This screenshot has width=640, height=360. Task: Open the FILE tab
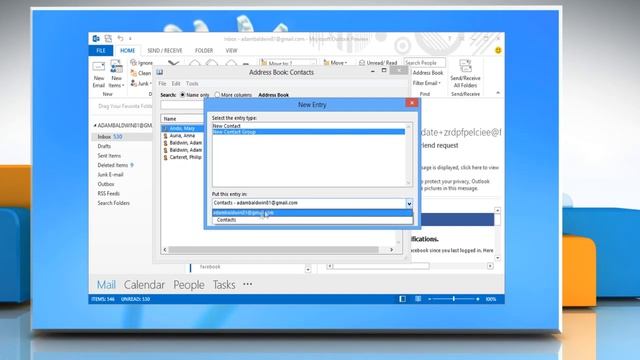coord(101,51)
